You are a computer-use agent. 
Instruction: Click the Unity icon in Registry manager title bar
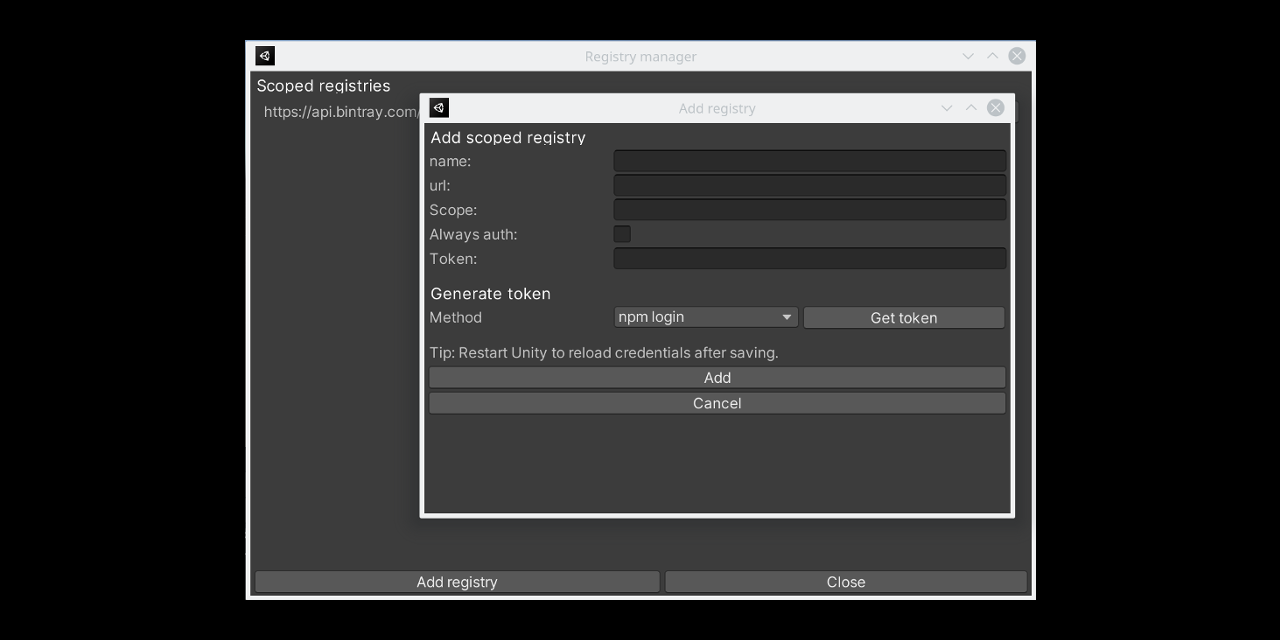[x=265, y=56]
